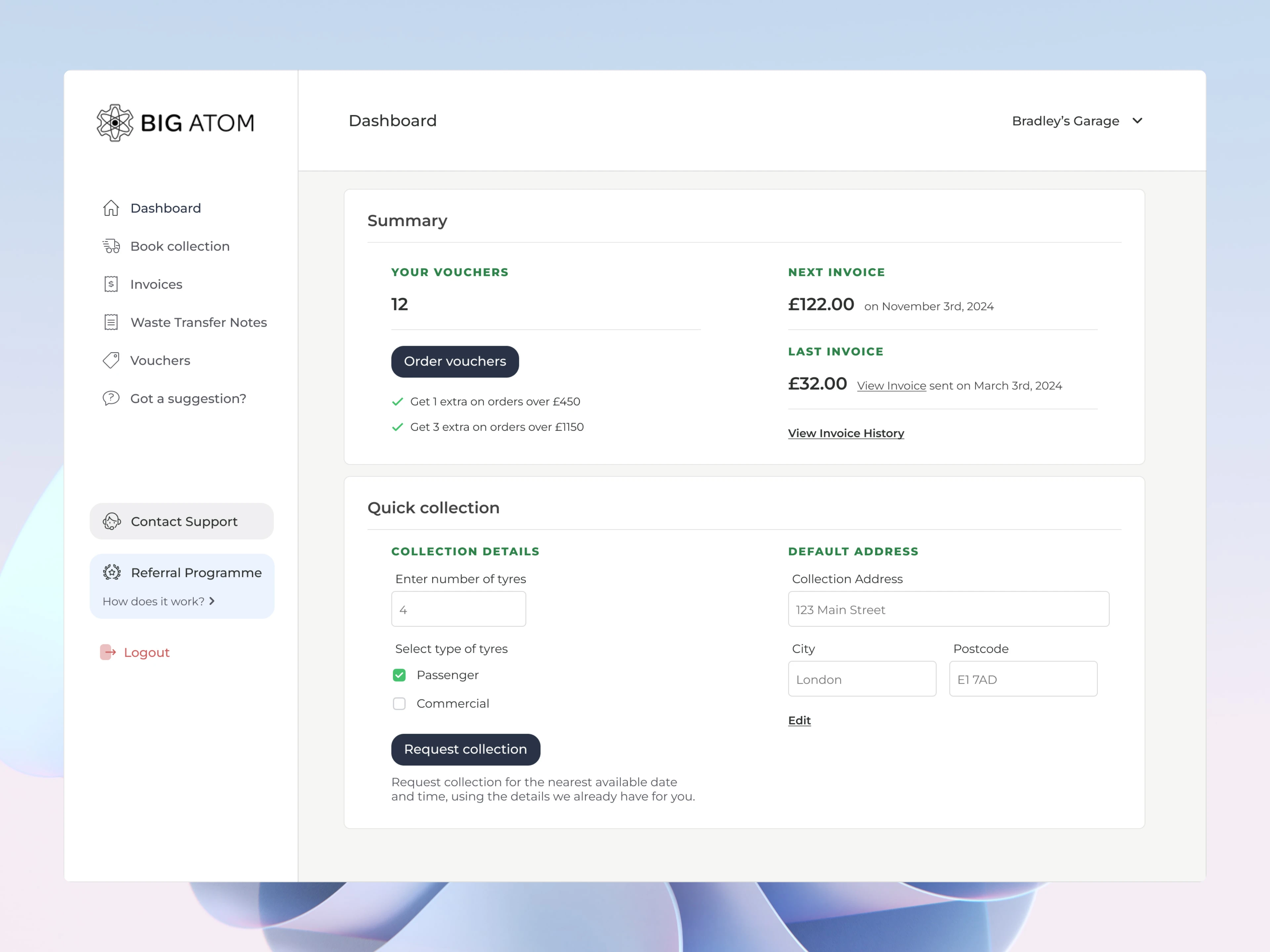1270x952 pixels.
Task: Open the View Invoice link
Action: [x=892, y=386]
